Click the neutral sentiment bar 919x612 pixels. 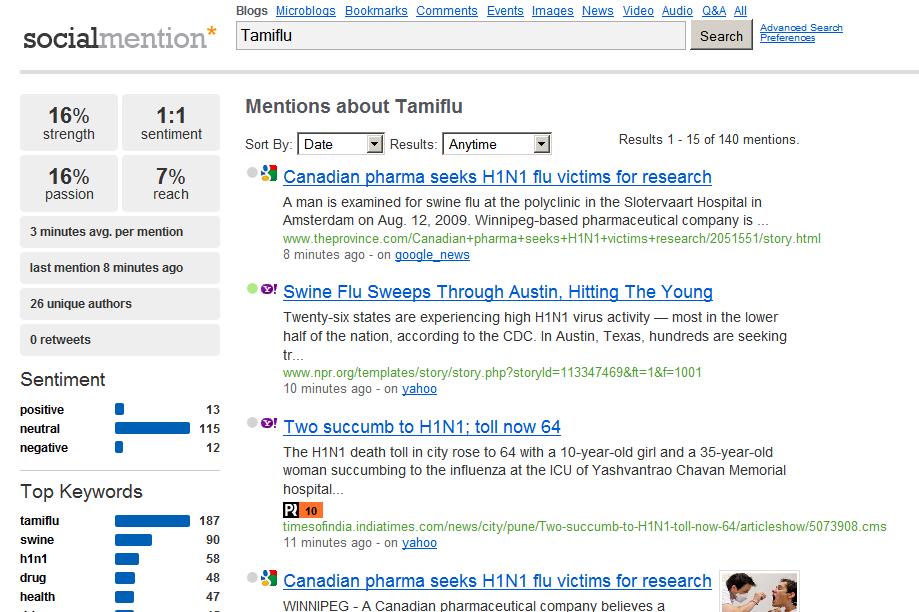coord(152,429)
